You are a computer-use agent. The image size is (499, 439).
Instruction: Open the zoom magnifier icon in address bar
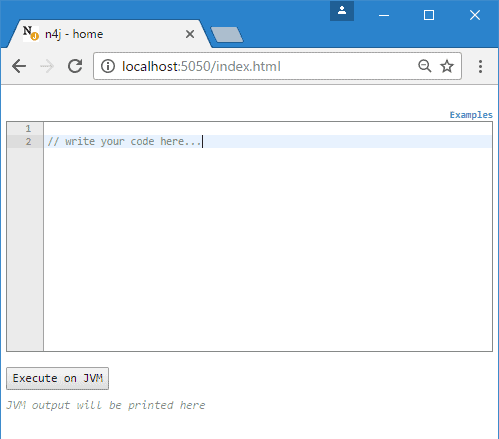coord(425,66)
